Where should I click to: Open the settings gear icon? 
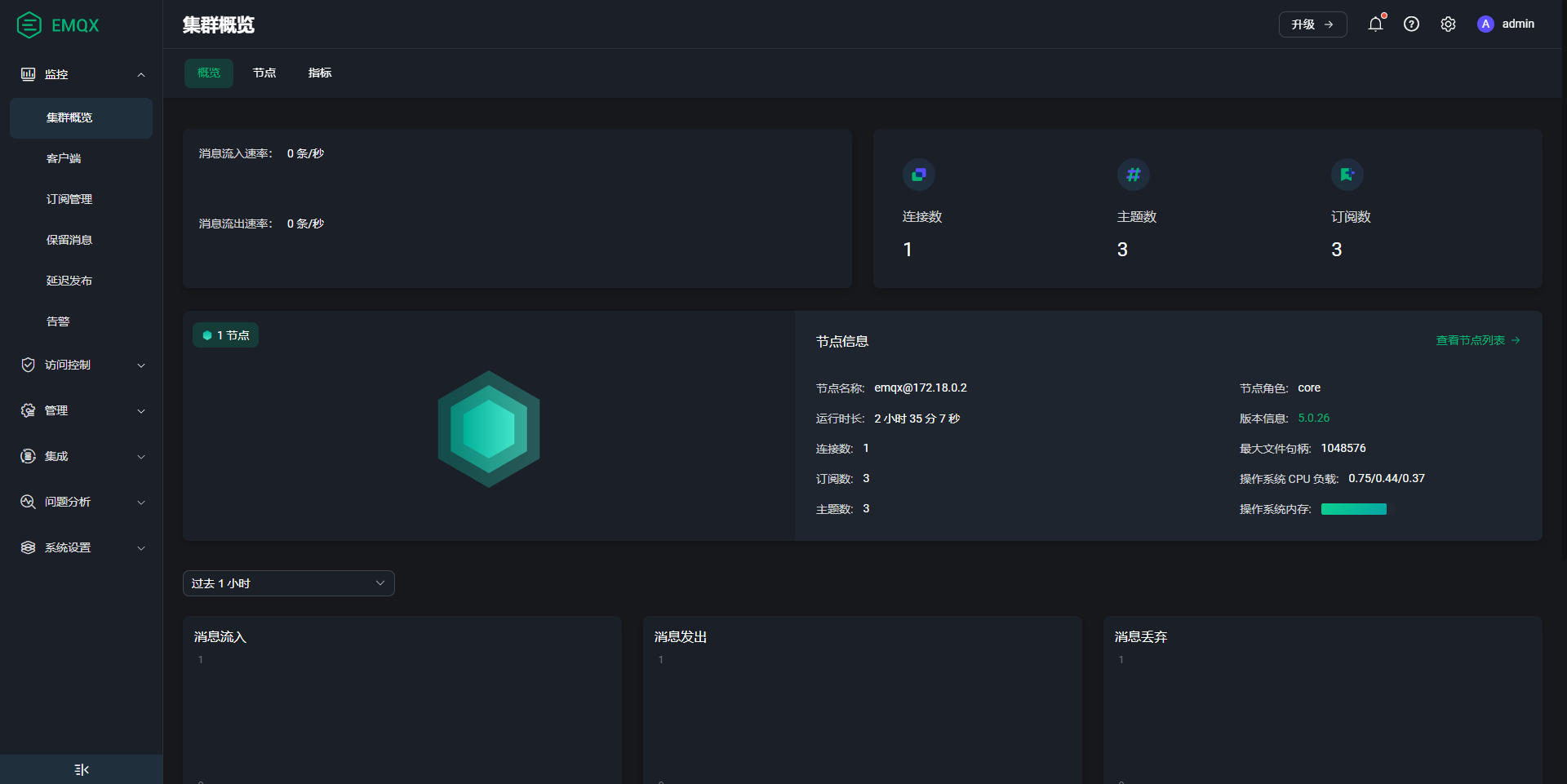pyautogui.click(x=1448, y=24)
